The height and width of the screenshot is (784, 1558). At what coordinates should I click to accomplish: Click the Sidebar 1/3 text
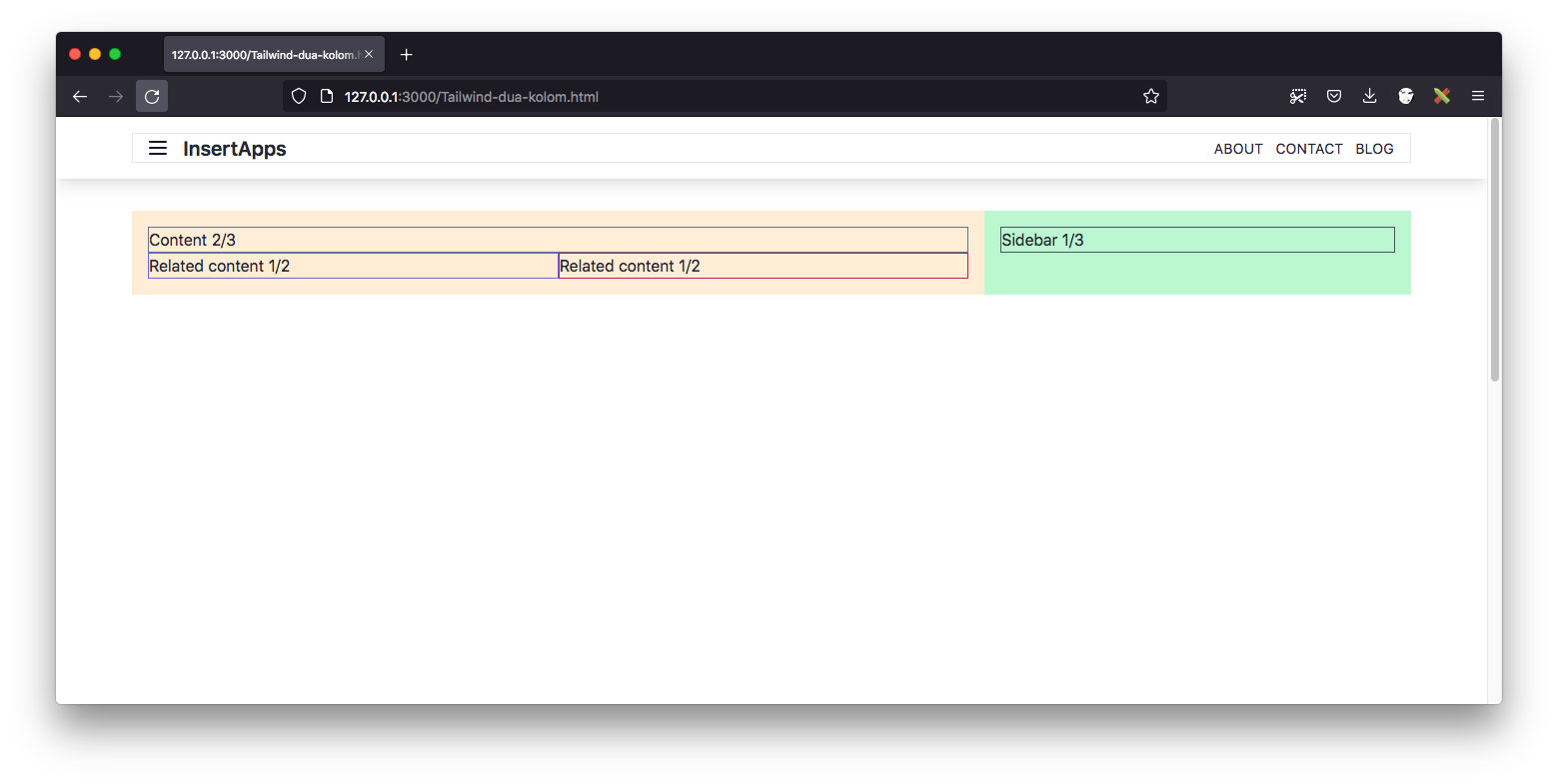(x=1042, y=240)
